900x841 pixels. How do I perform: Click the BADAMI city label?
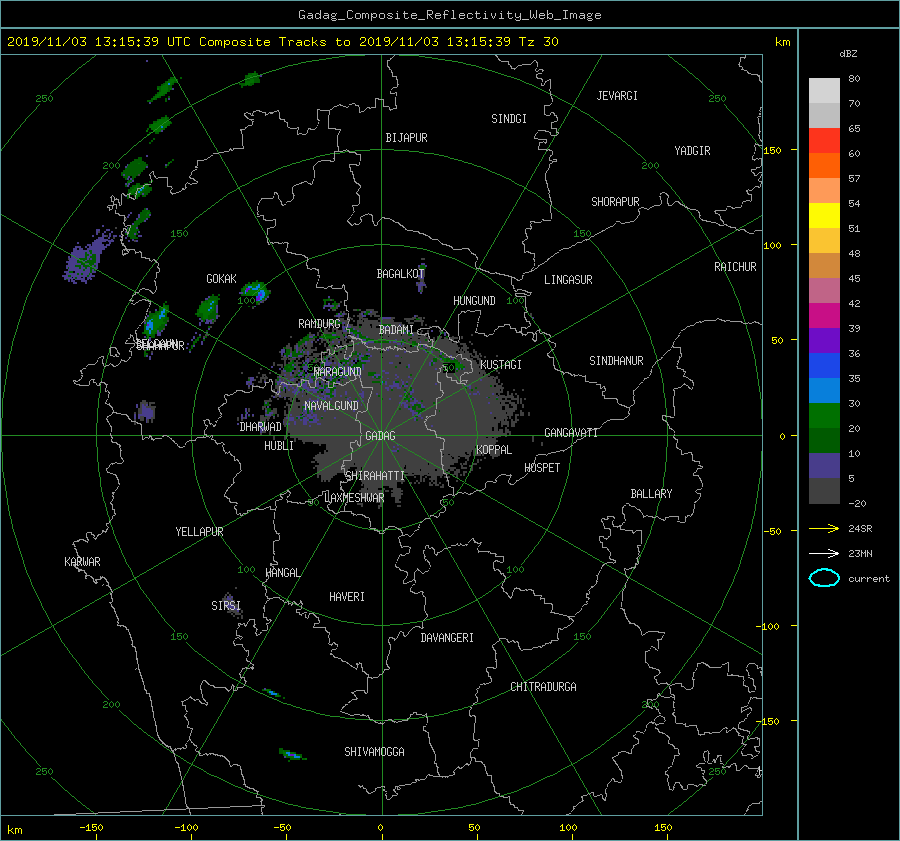[396, 330]
